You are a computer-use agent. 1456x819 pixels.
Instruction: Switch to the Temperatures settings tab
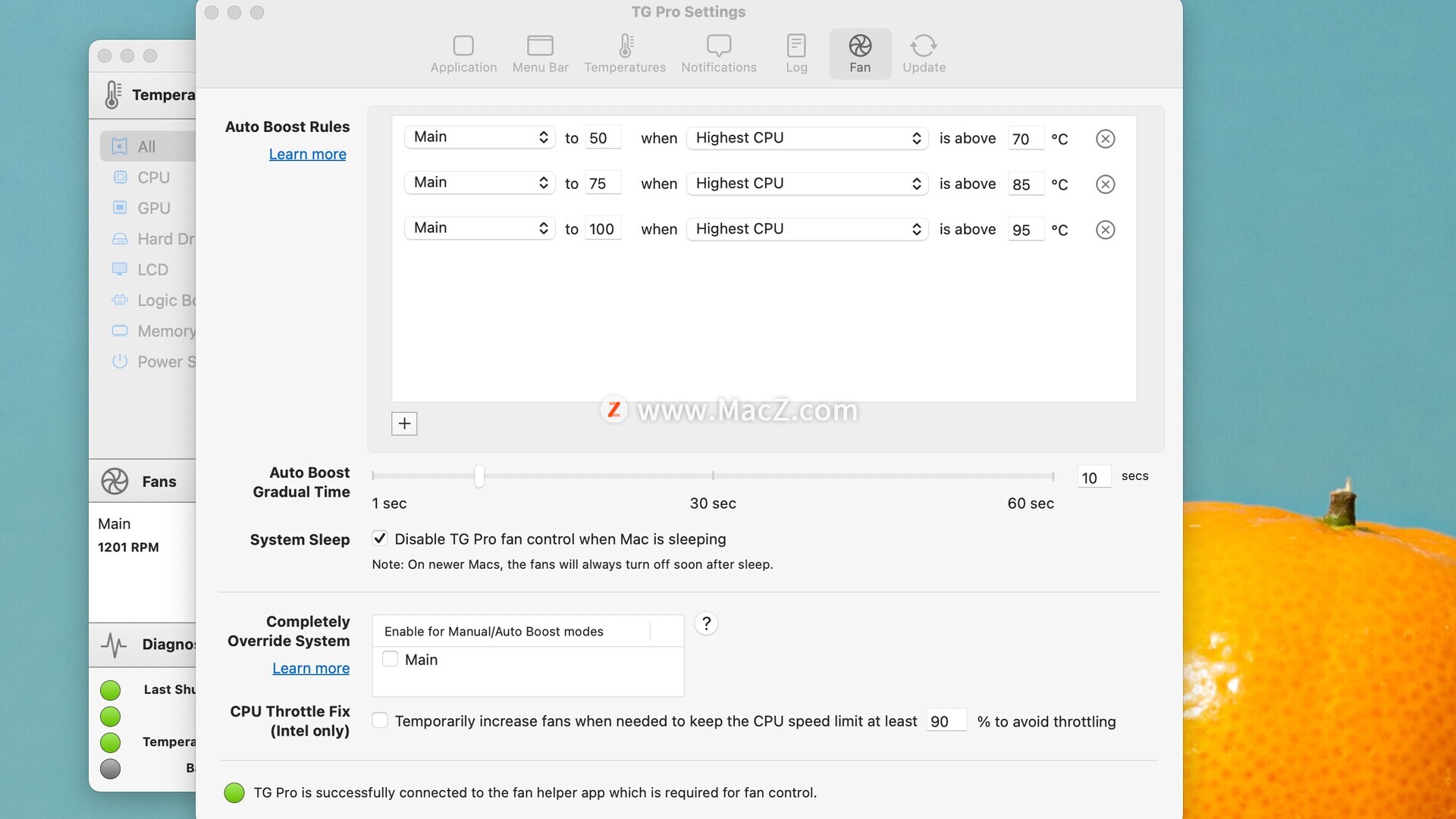(x=625, y=54)
